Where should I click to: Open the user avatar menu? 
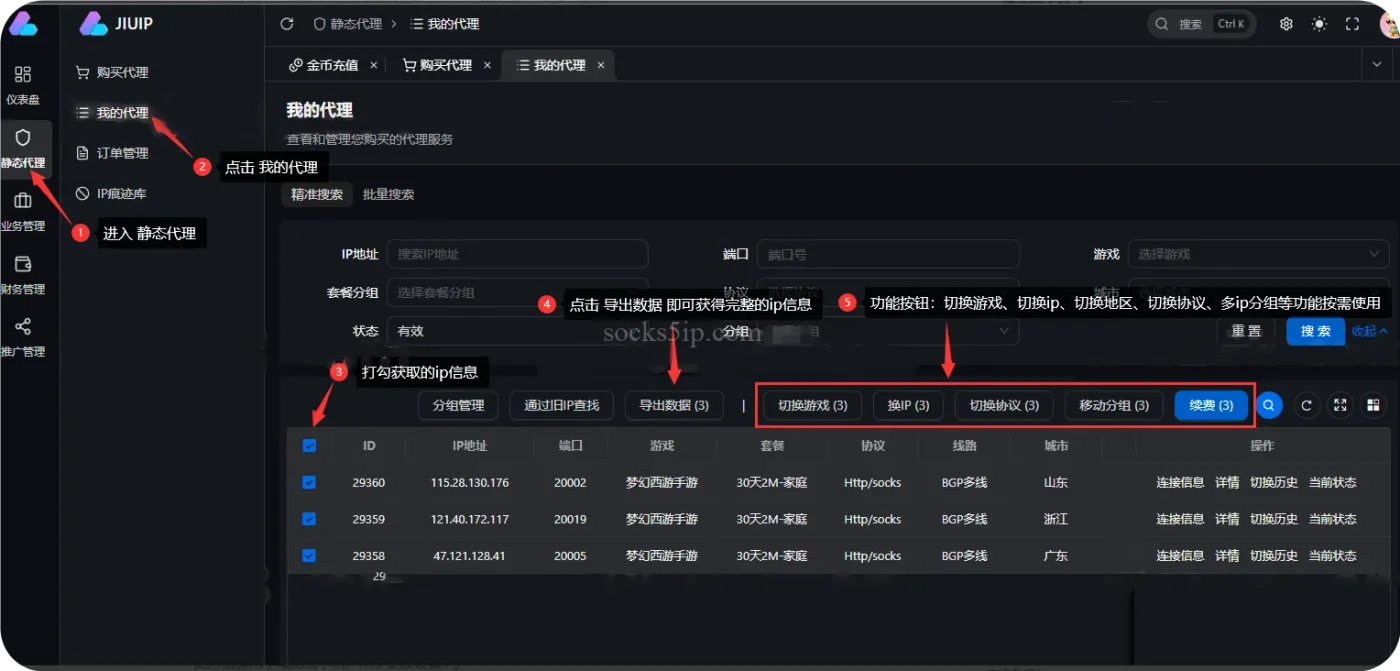pyautogui.click(x=1389, y=24)
